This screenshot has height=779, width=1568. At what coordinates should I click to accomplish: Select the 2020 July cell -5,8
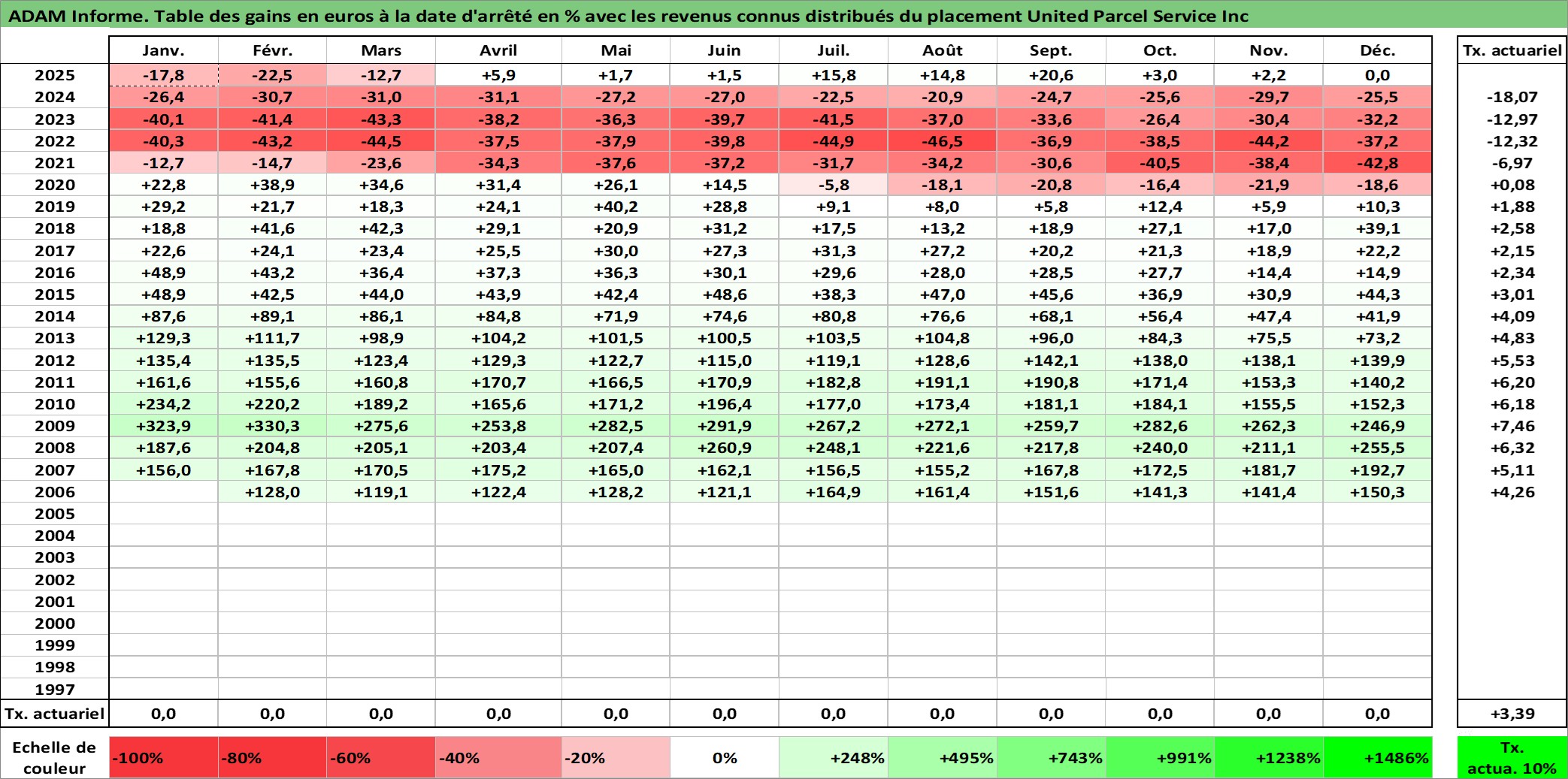point(834,185)
